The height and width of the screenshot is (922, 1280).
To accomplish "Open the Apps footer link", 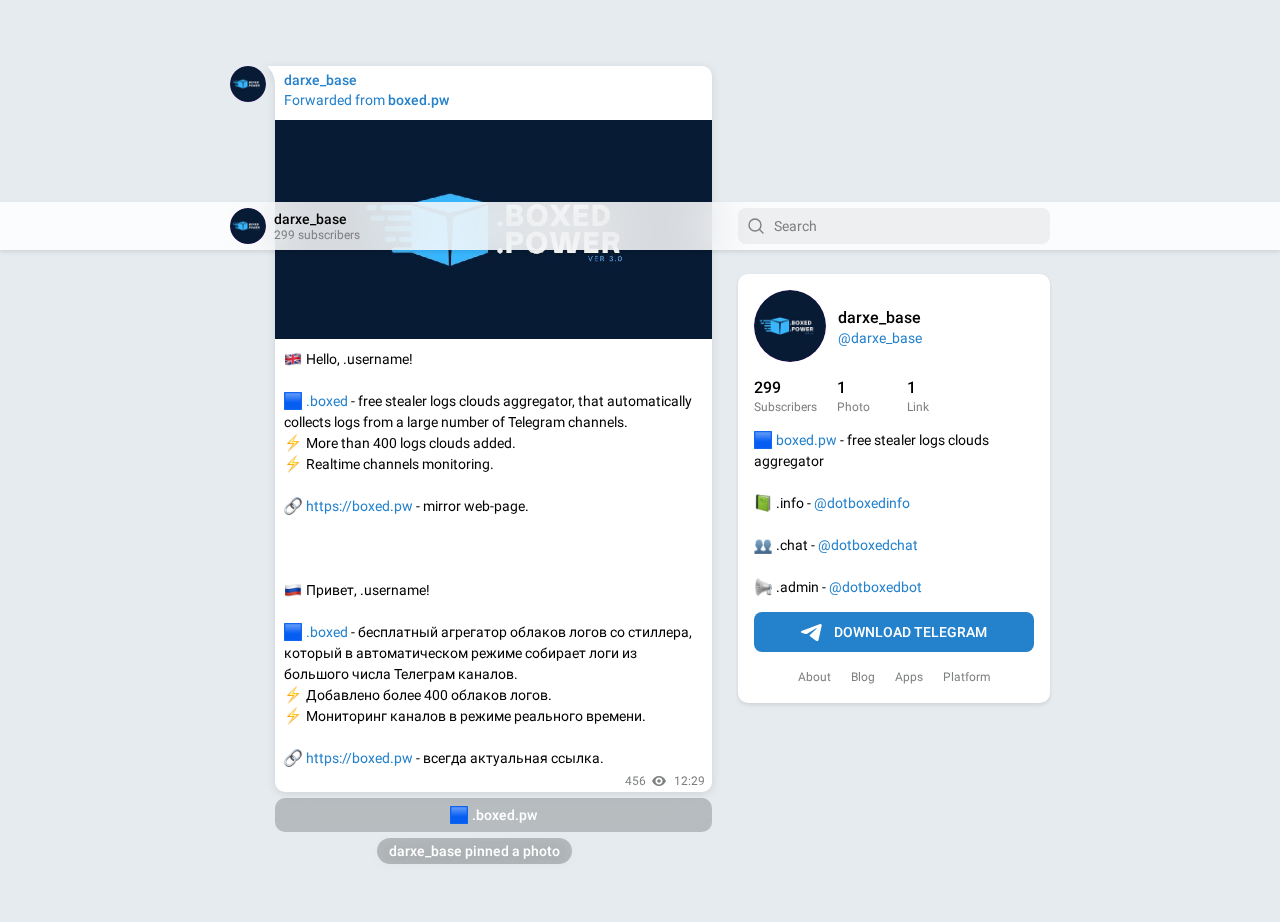I will (909, 677).
